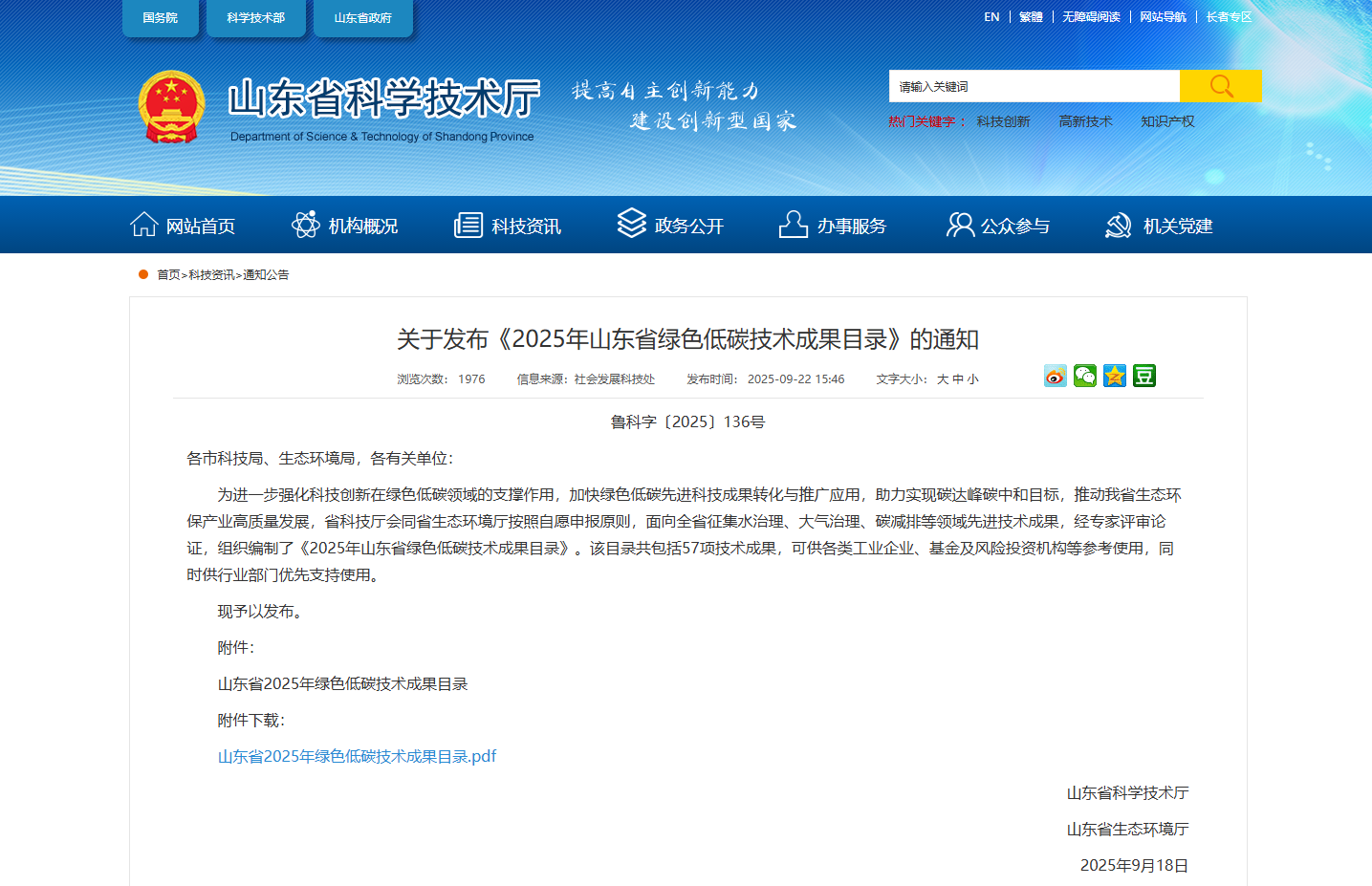Share article via Weibo icon
The image size is (1372, 886).
coord(1055,376)
